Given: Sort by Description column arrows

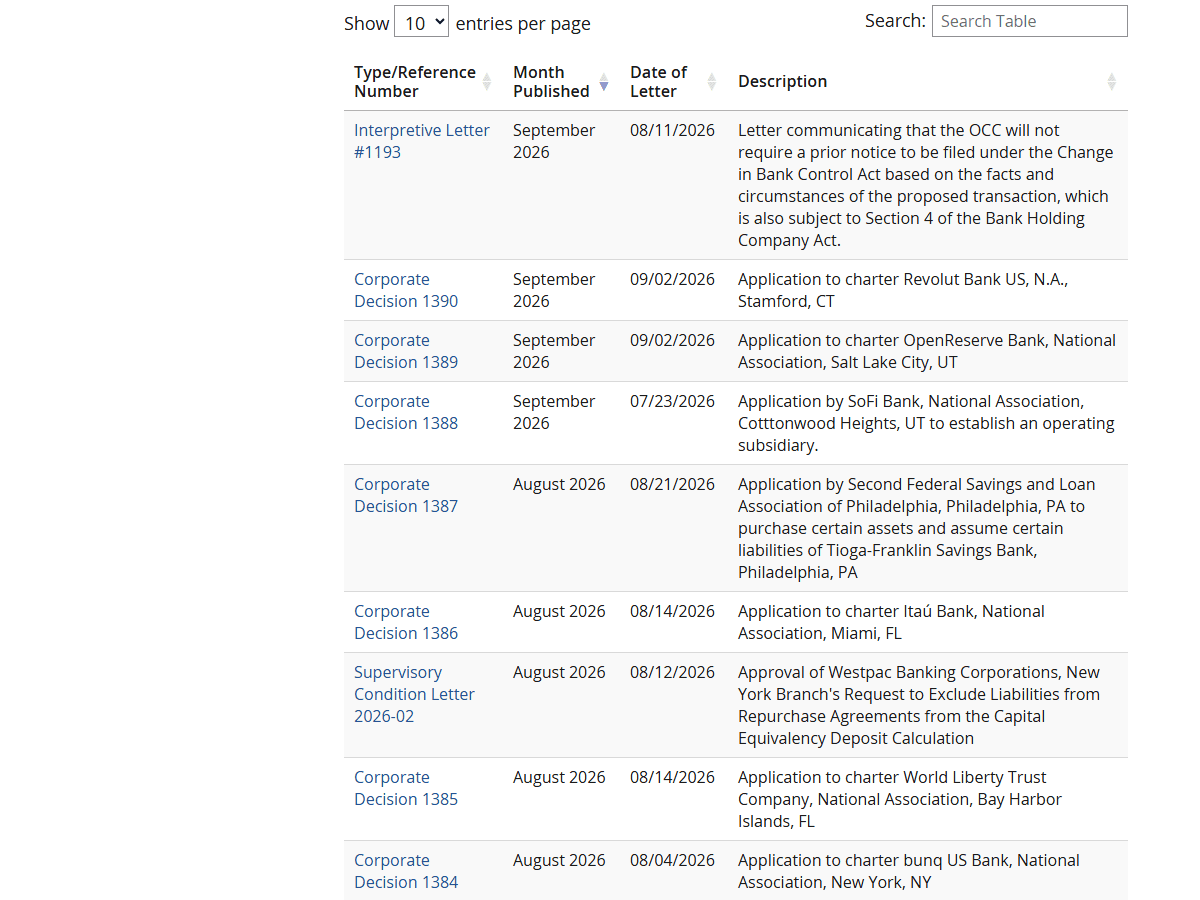Looking at the screenshot, I should point(1111,82).
